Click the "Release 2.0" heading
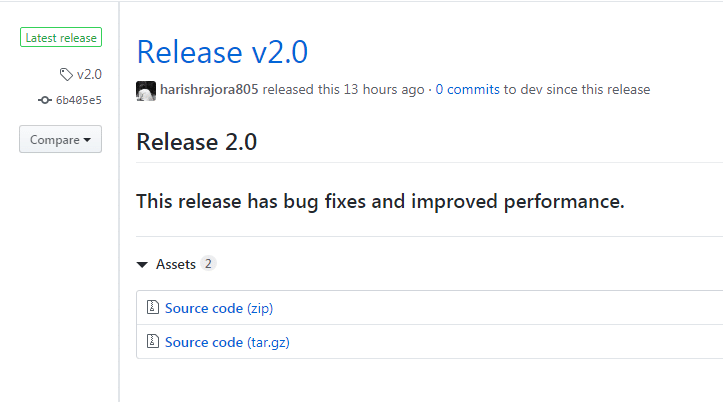The width and height of the screenshot is (723, 402). 196,142
